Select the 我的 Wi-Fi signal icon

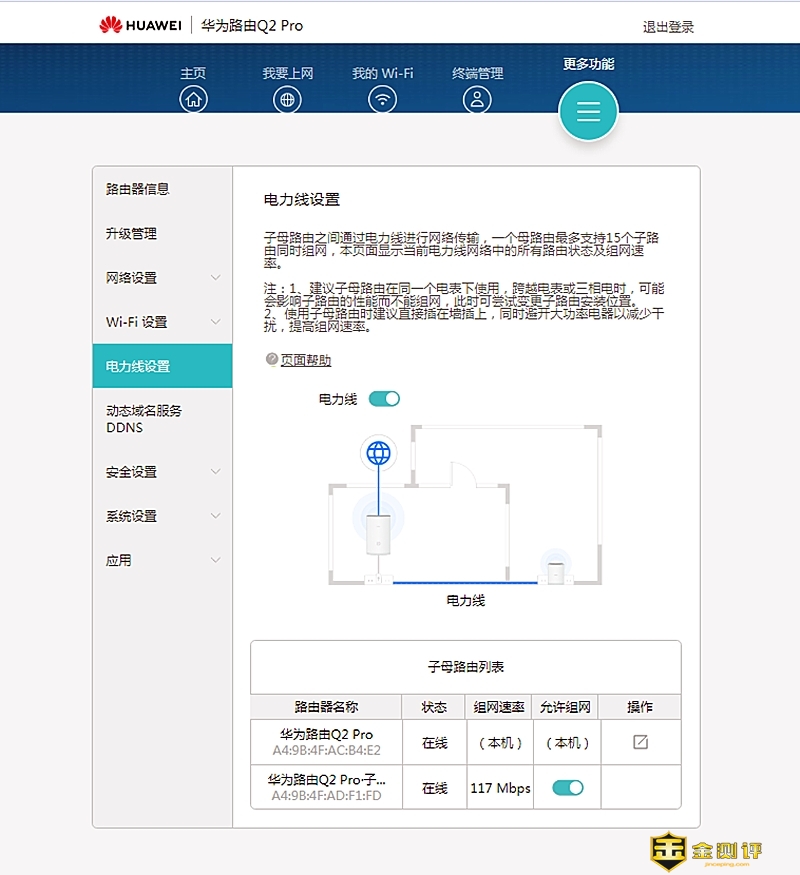click(382, 99)
